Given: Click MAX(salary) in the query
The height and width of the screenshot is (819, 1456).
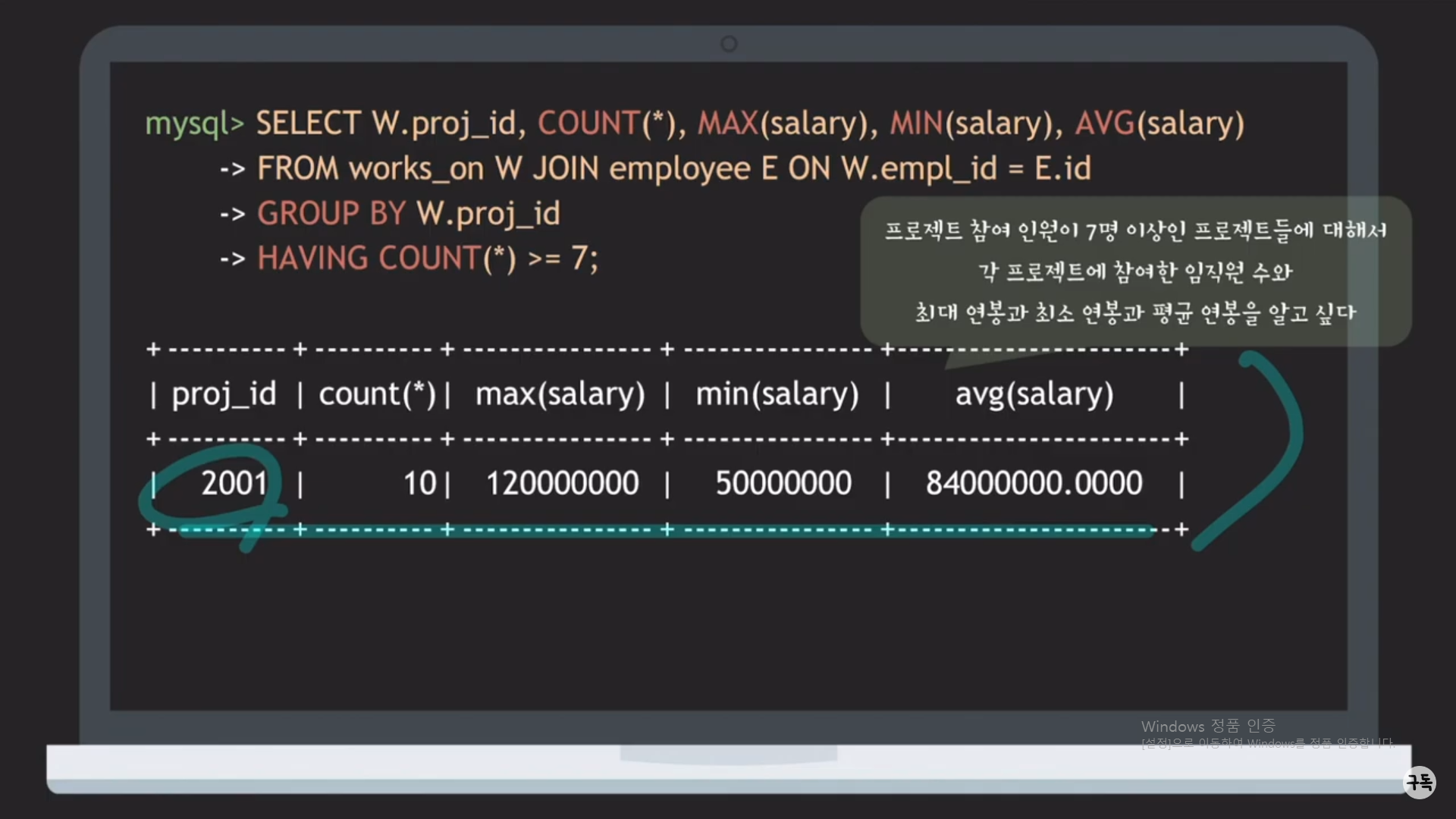Looking at the screenshot, I should (782, 124).
